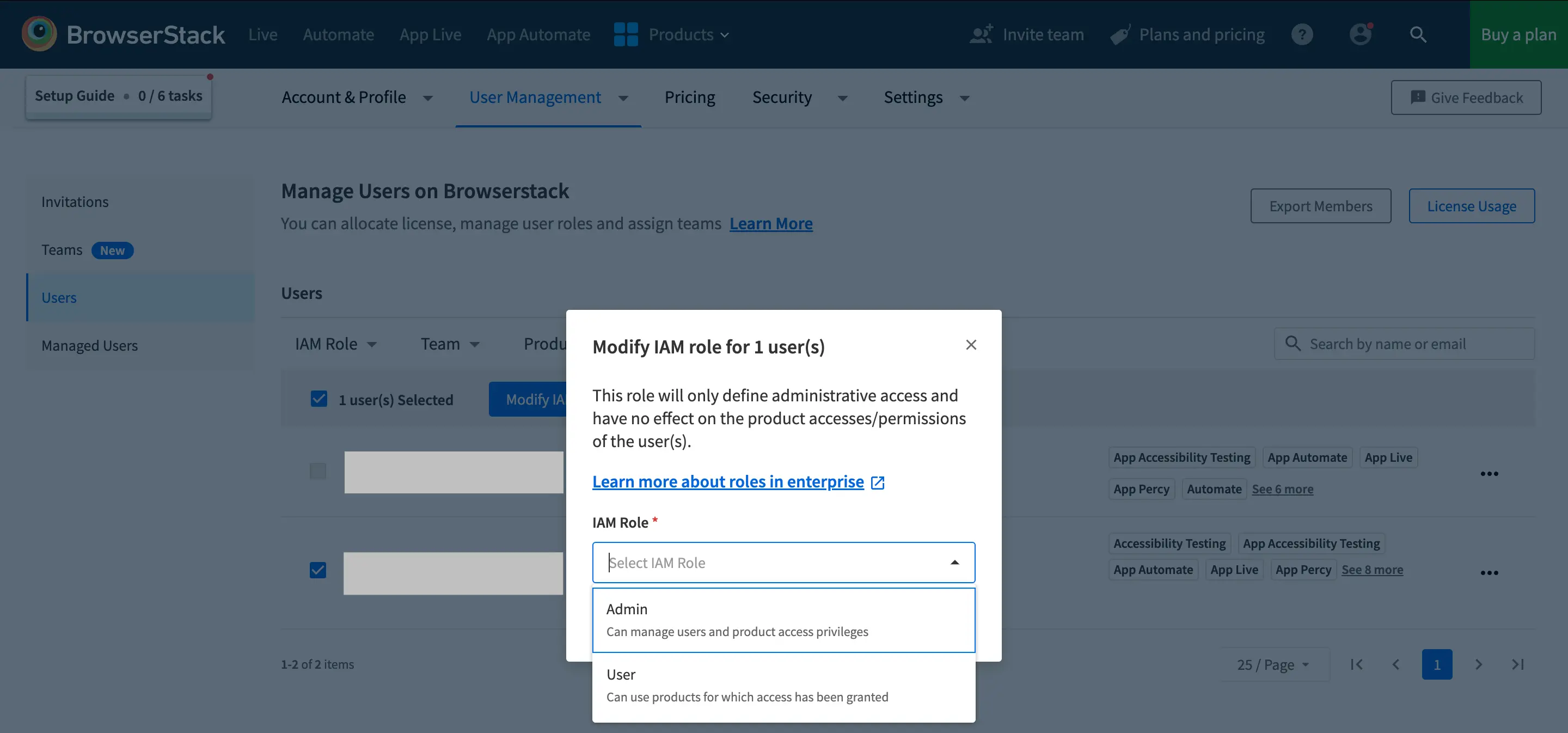Switch to the Pricing tab

pos(689,97)
